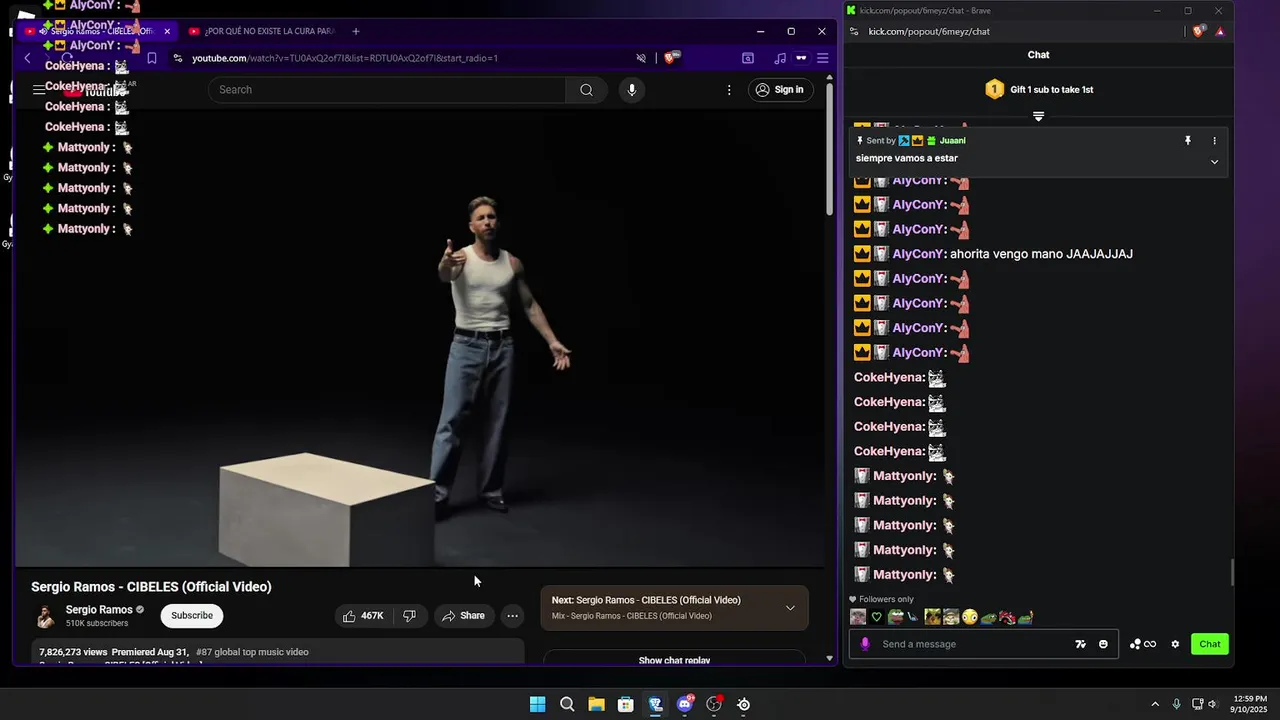Open Brave main hamburger menu
This screenshot has height=720, width=1280.
pos(823,58)
